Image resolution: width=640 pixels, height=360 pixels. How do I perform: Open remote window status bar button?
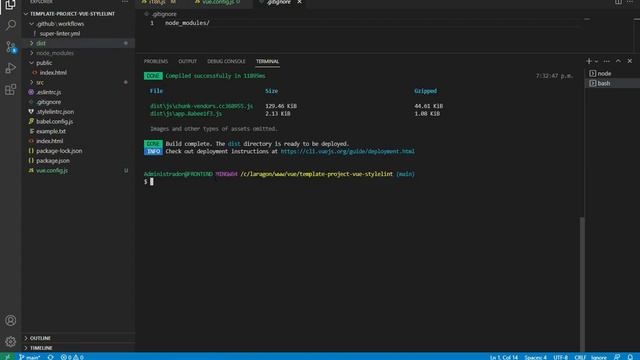click(7, 357)
